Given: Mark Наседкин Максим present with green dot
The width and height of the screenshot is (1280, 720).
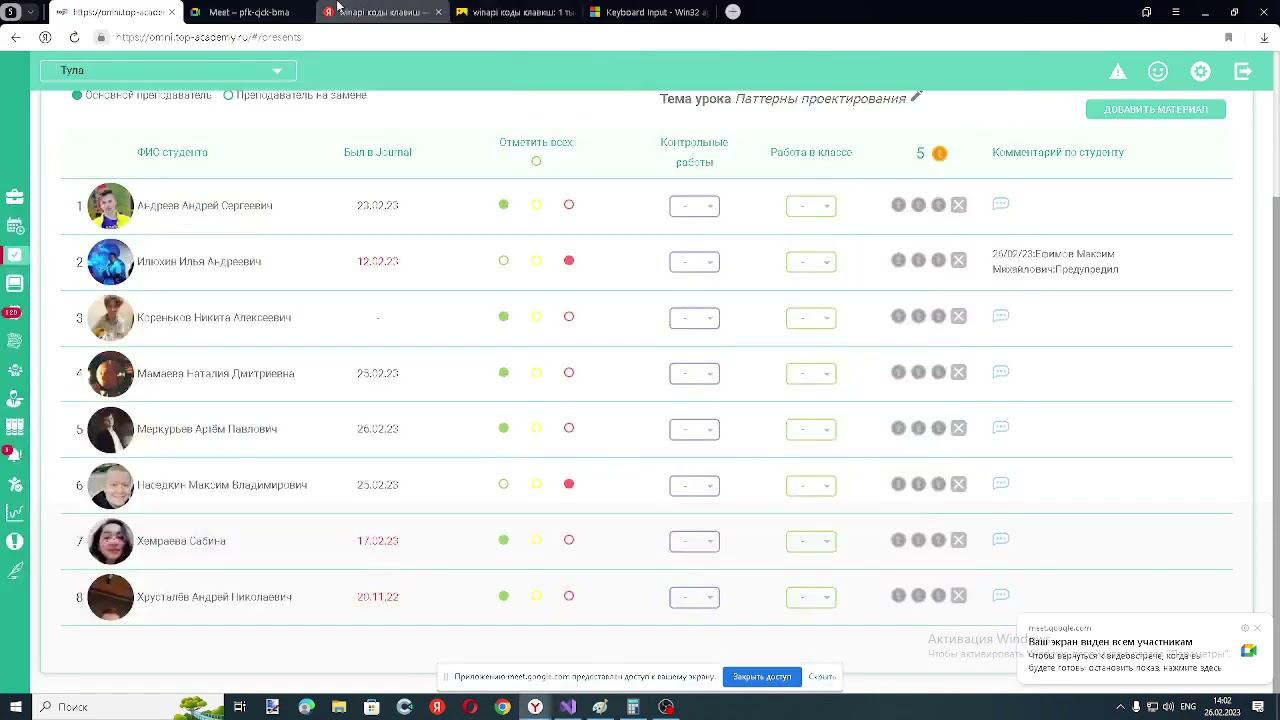Looking at the screenshot, I should [504, 484].
